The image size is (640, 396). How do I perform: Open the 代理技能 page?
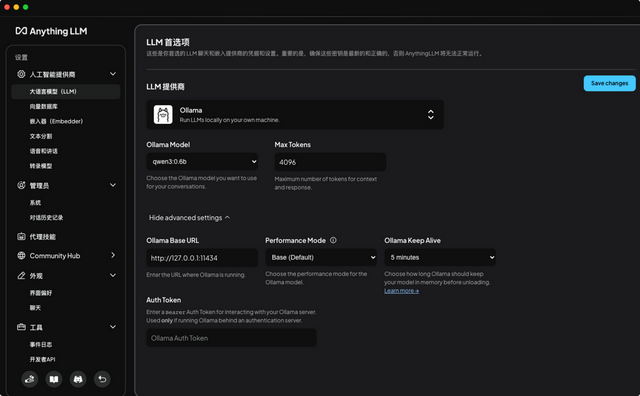click(x=42, y=237)
